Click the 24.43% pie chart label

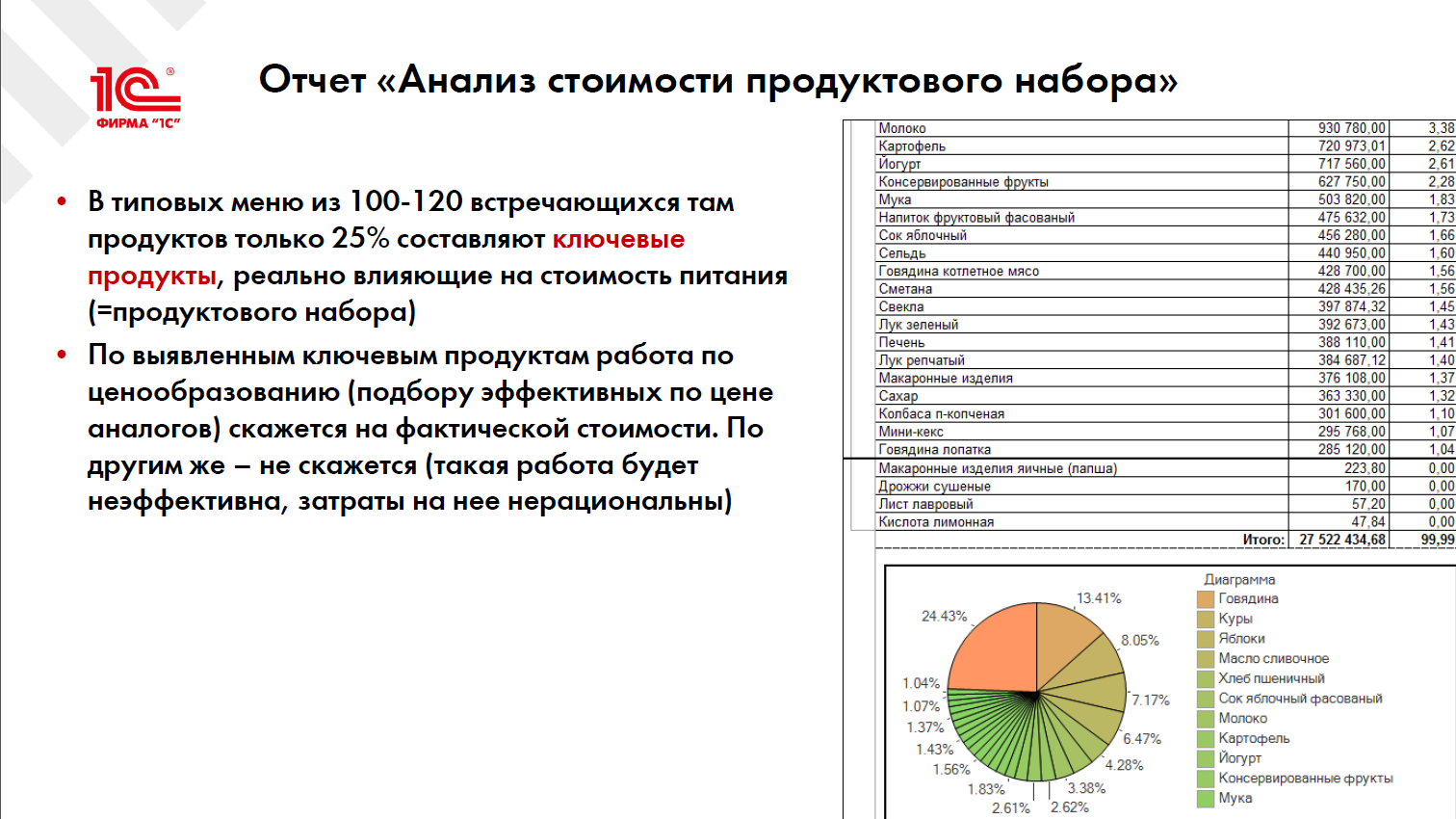tap(945, 617)
